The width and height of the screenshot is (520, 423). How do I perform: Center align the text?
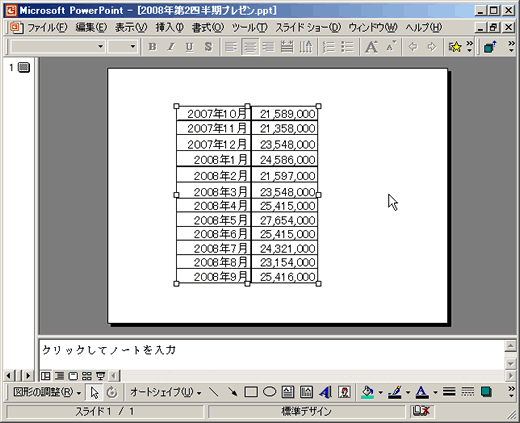(250, 47)
